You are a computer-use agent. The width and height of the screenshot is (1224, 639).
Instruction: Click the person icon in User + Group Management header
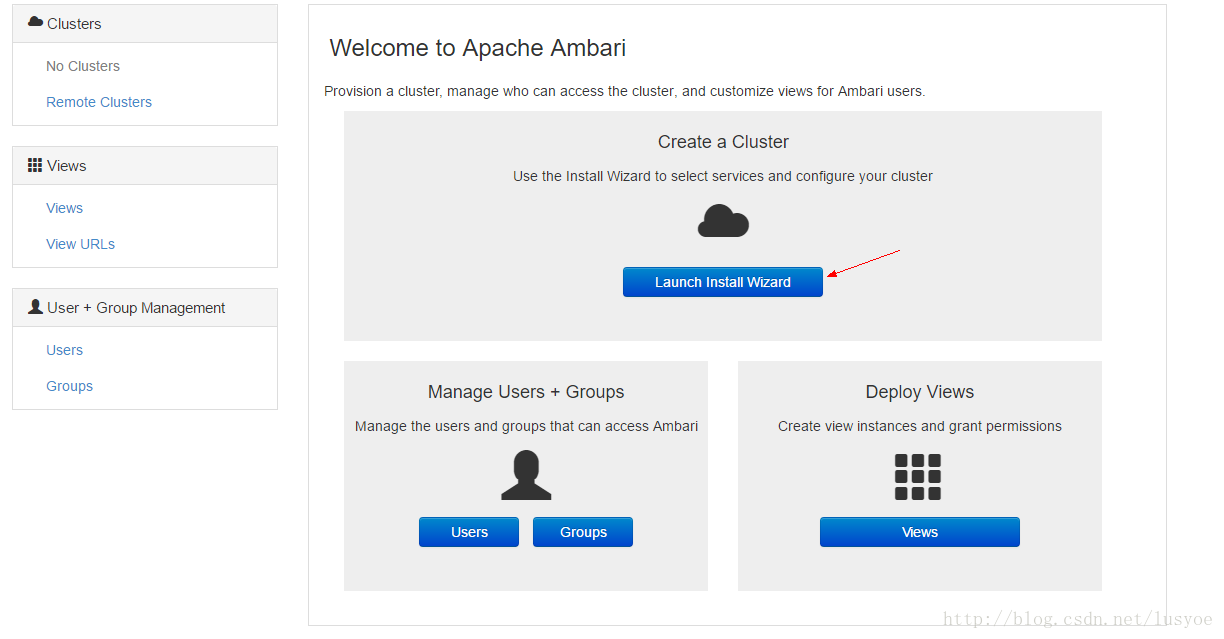(x=35, y=307)
